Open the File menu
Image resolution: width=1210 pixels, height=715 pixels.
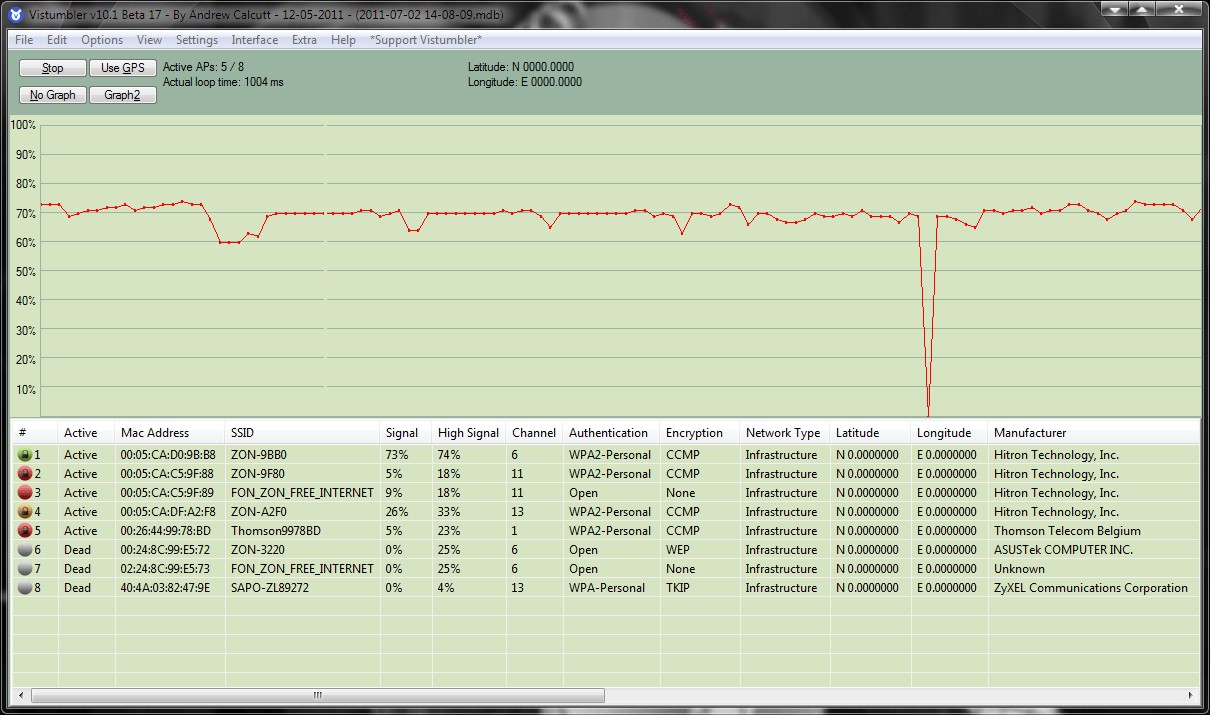pyautogui.click(x=25, y=40)
